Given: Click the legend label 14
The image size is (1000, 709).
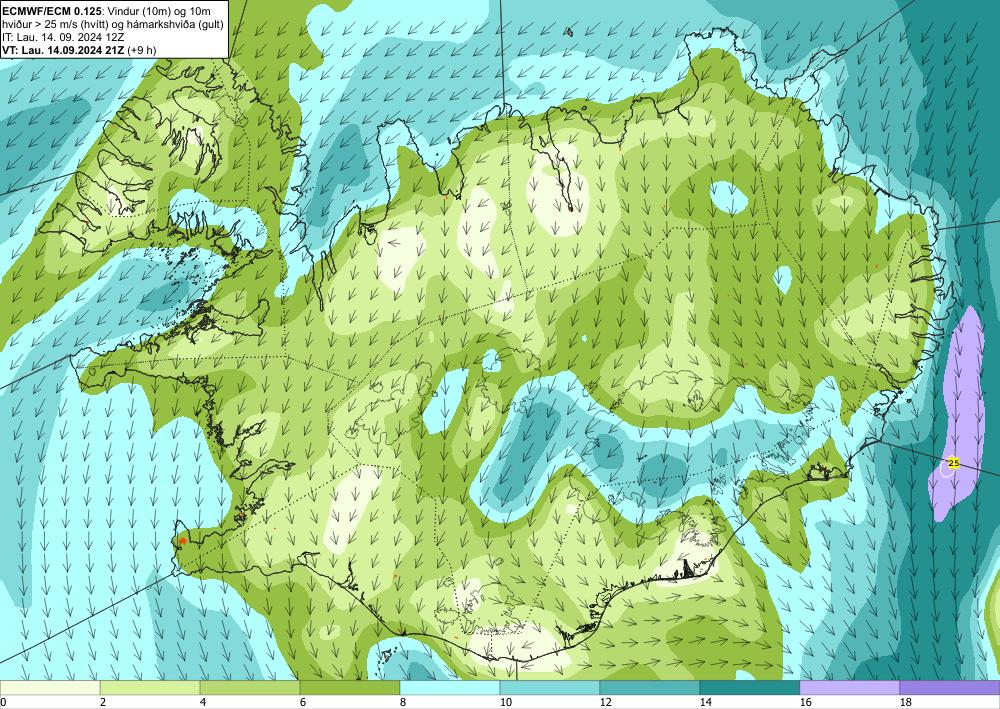Looking at the screenshot, I should 705,703.
